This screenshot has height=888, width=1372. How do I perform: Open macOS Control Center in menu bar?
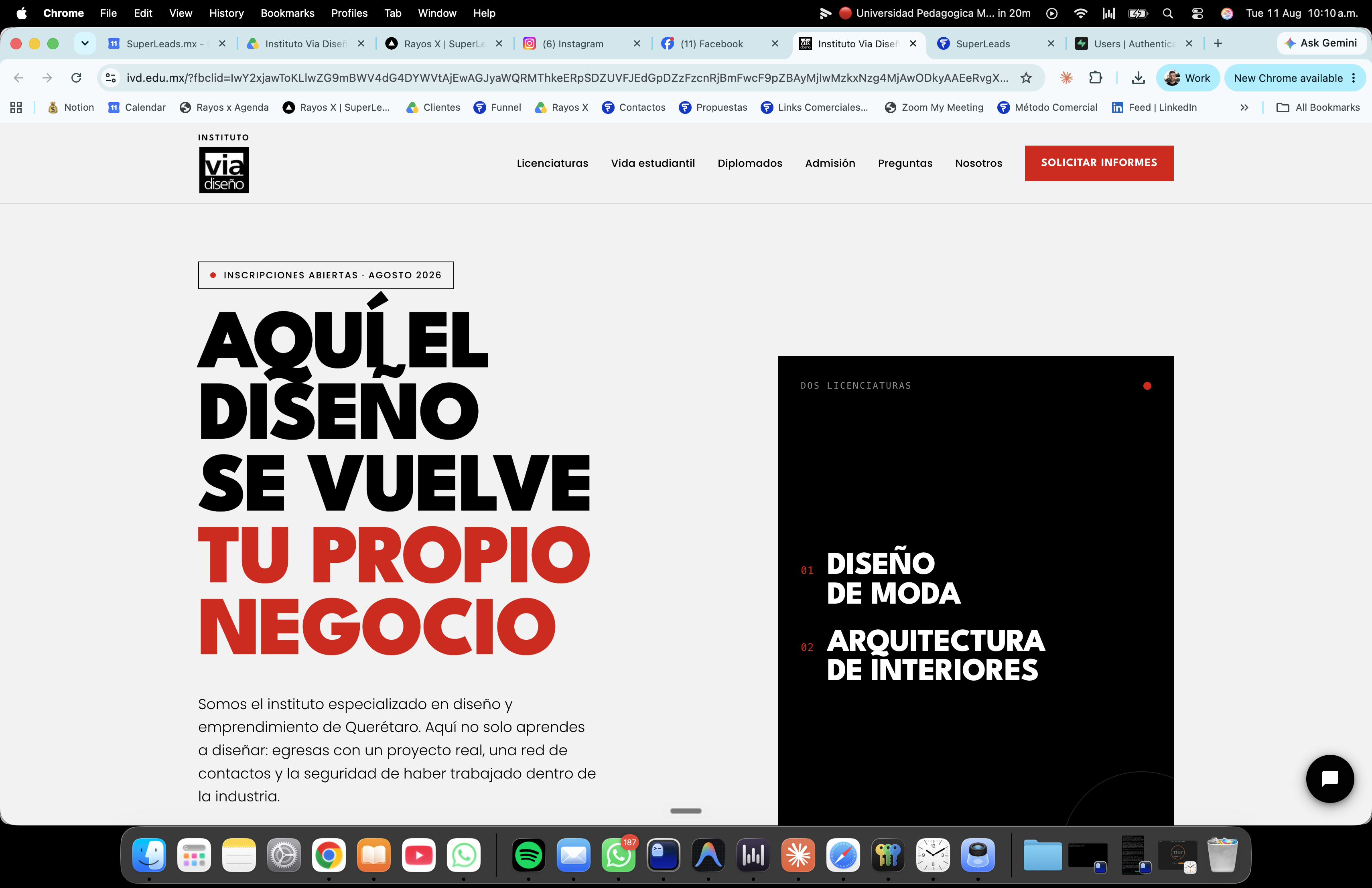[1197, 13]
